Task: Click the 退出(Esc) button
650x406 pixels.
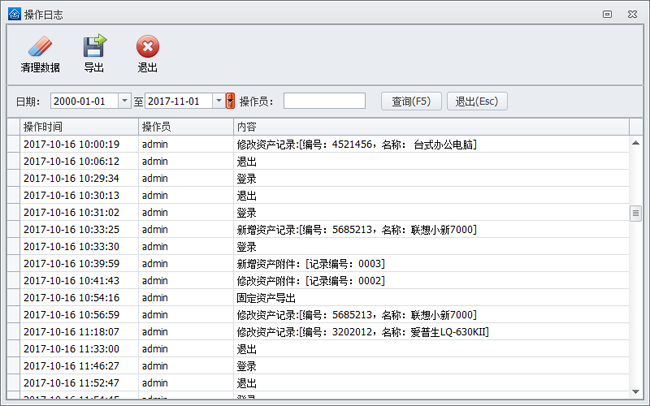Action: pyautogui.click(x=476, y=101)
